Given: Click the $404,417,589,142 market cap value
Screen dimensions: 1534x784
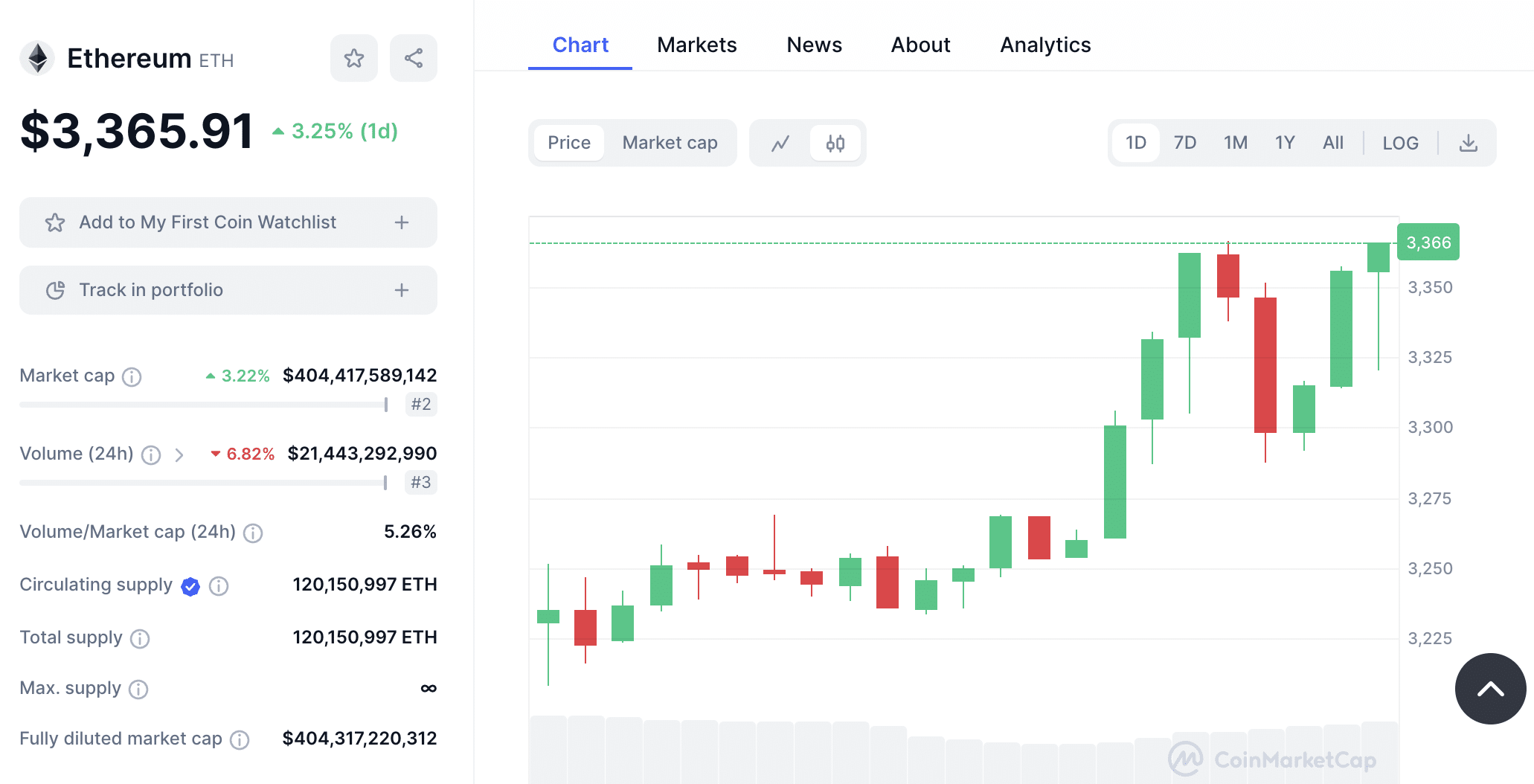Looking at the screenshot, I should [360, 376].
